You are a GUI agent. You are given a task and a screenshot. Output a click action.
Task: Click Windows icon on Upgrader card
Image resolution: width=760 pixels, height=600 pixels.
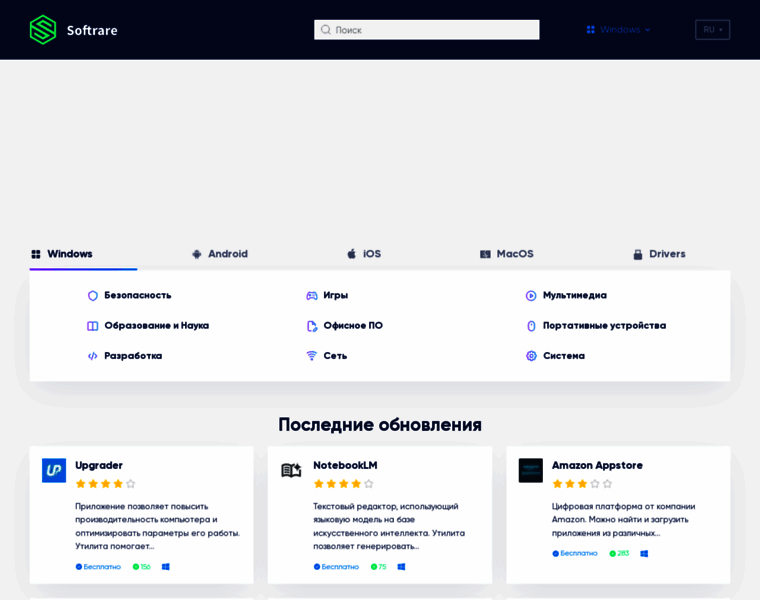[x=166, y=567]
